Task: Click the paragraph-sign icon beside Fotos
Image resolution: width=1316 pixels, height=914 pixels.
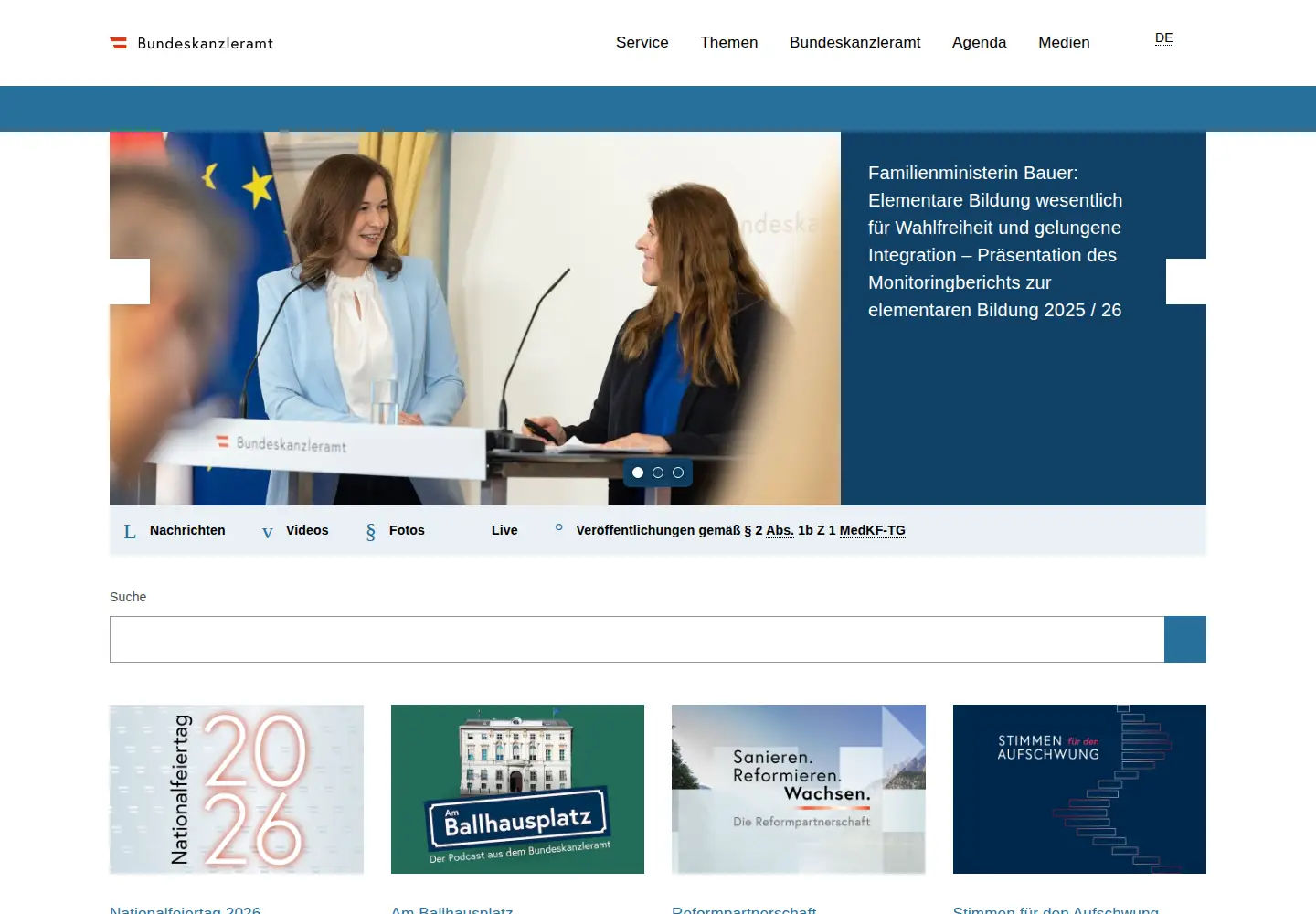Action: click(370, 532)
